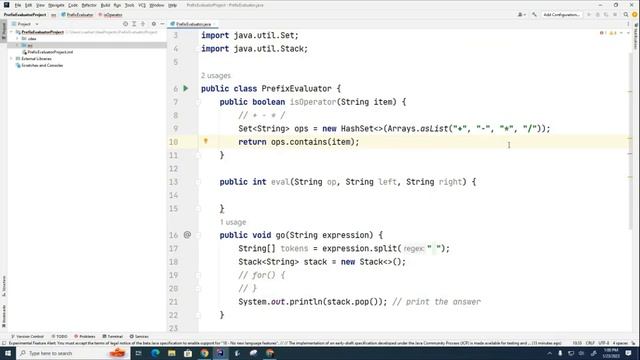Viewport: 640px width, 360px height.
Task: Click PrefixEvaluator class in breadcrumb bar
Action: 78,15
